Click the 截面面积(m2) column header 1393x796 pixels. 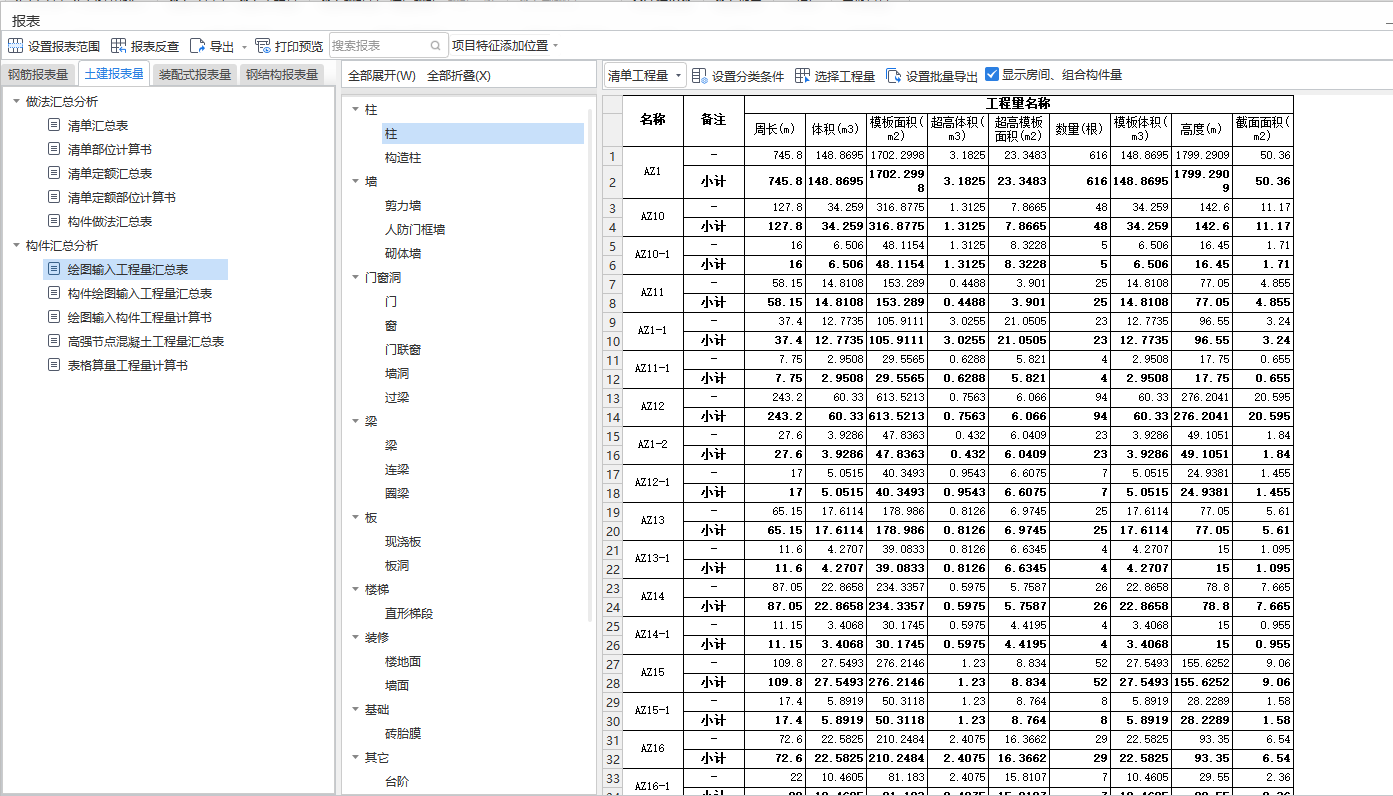[1262, 129]
